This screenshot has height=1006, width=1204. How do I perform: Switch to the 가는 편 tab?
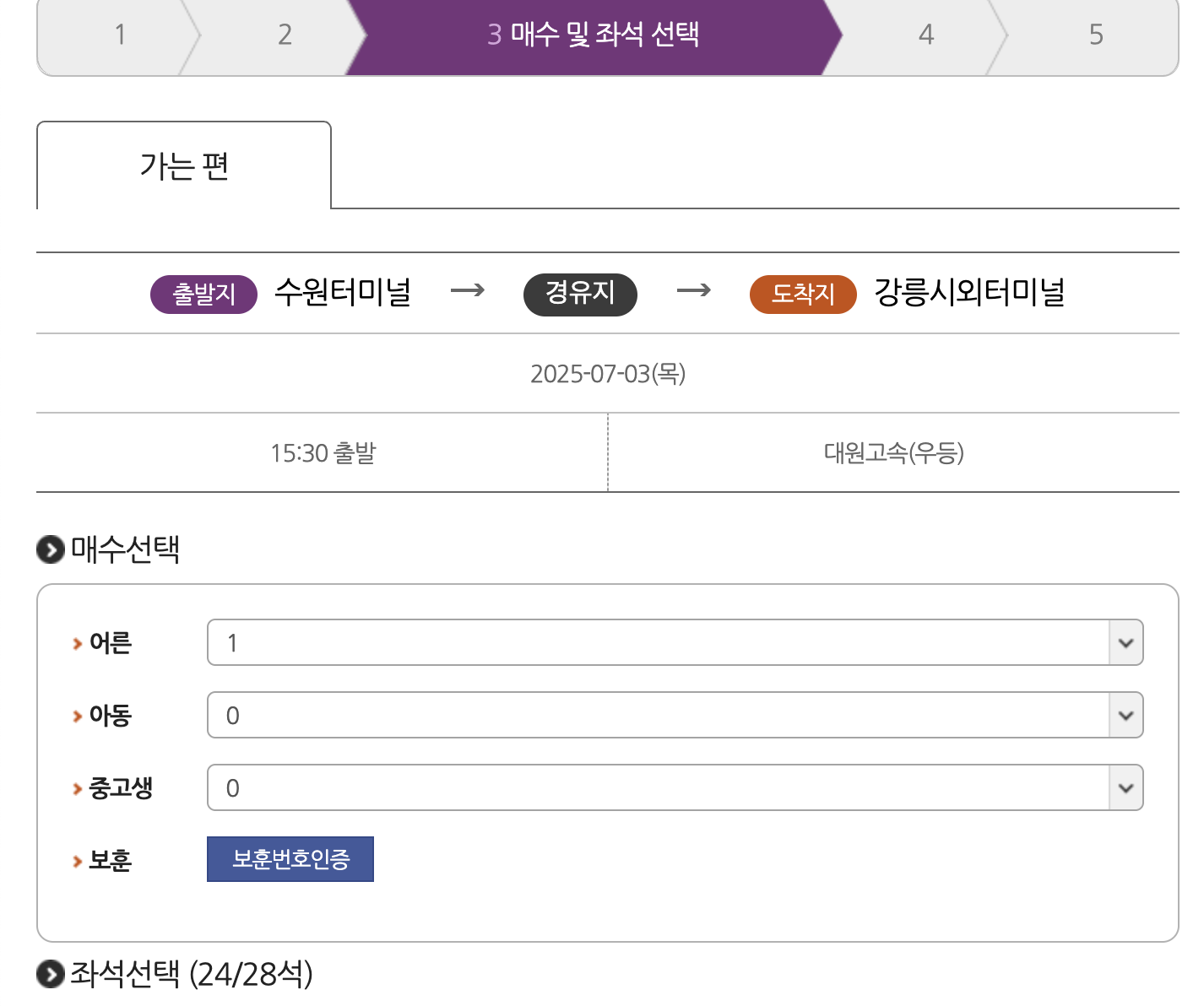[x=184, y=165]
